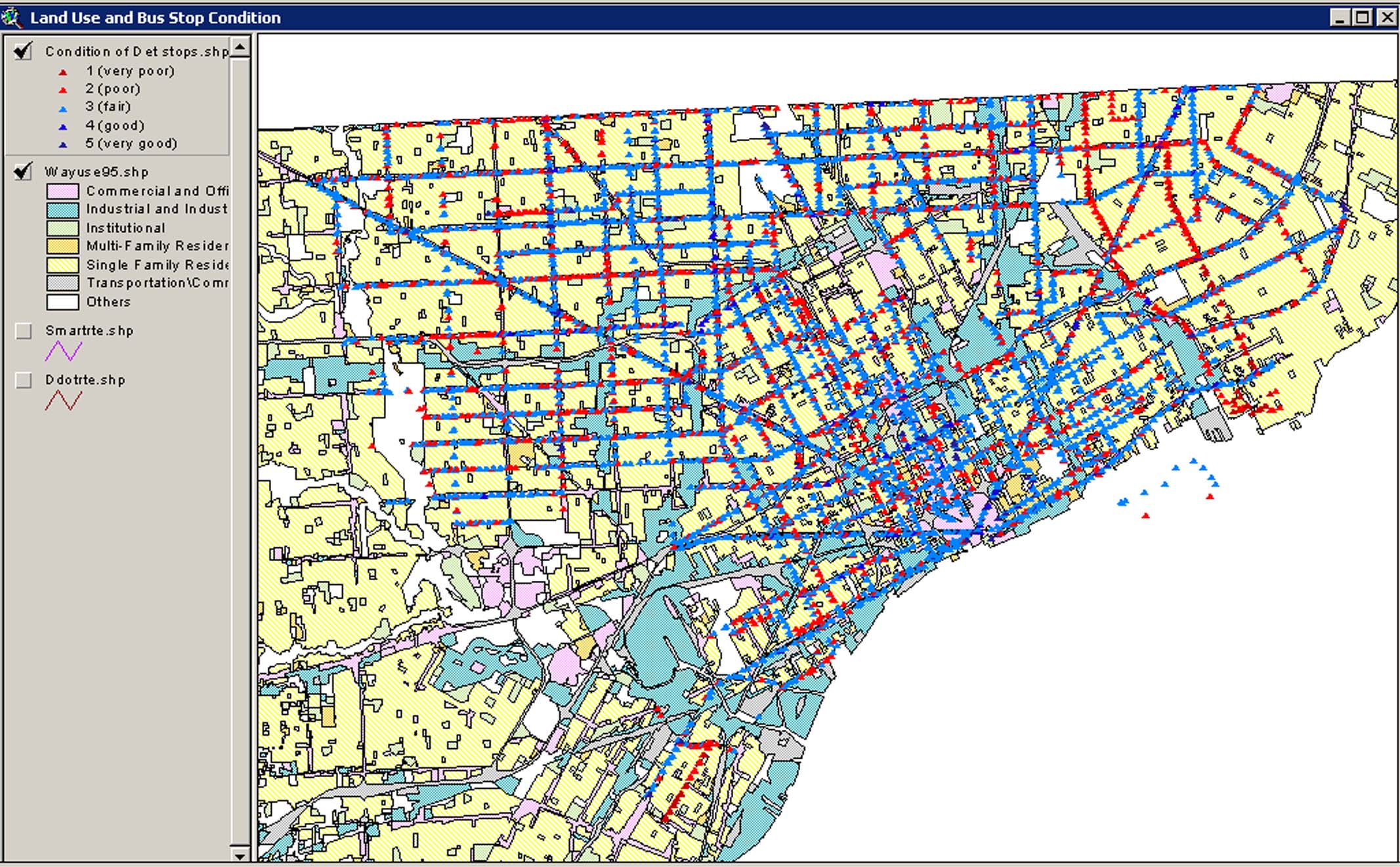Click the pink Commercial and Office swatch
Image resolution: width=1400 pixels, height=867 pixels.
click(x=63, y=191)
